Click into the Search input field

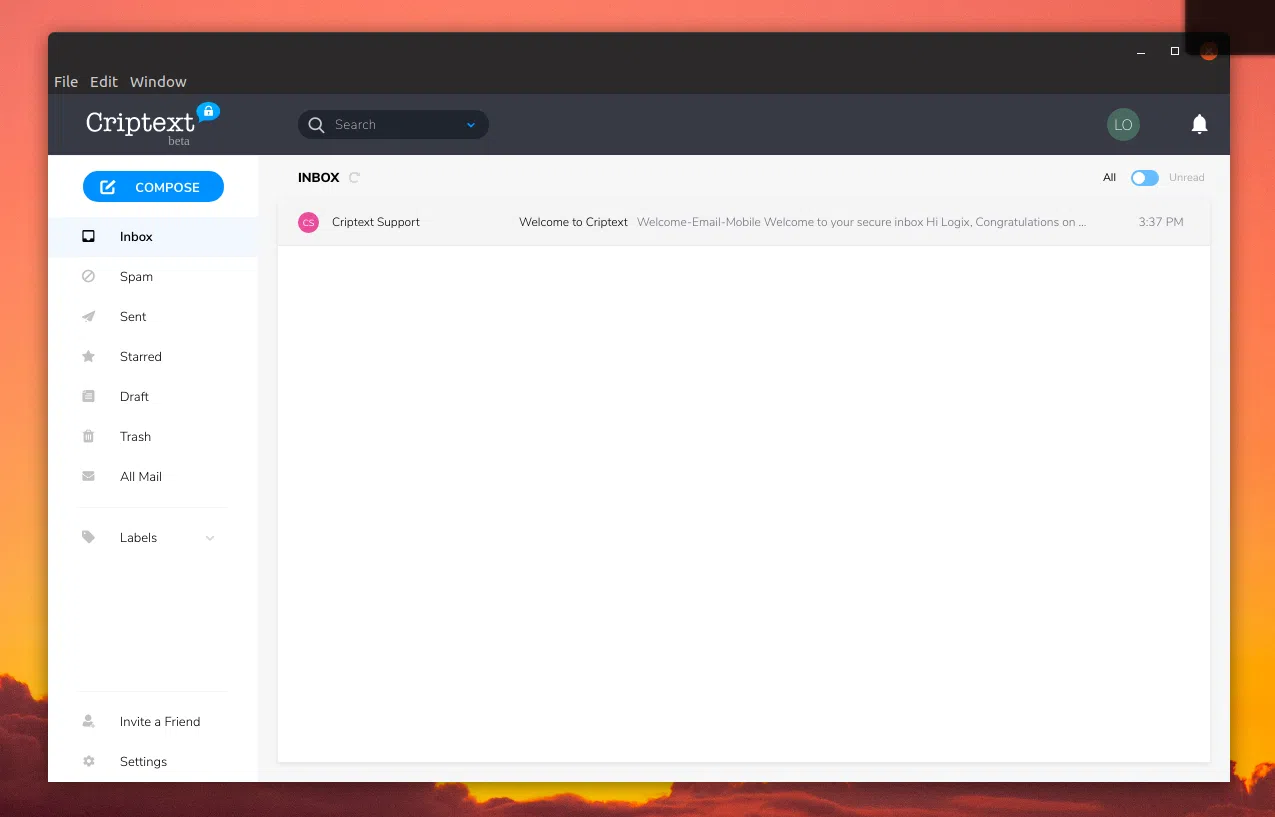[395, 125]
